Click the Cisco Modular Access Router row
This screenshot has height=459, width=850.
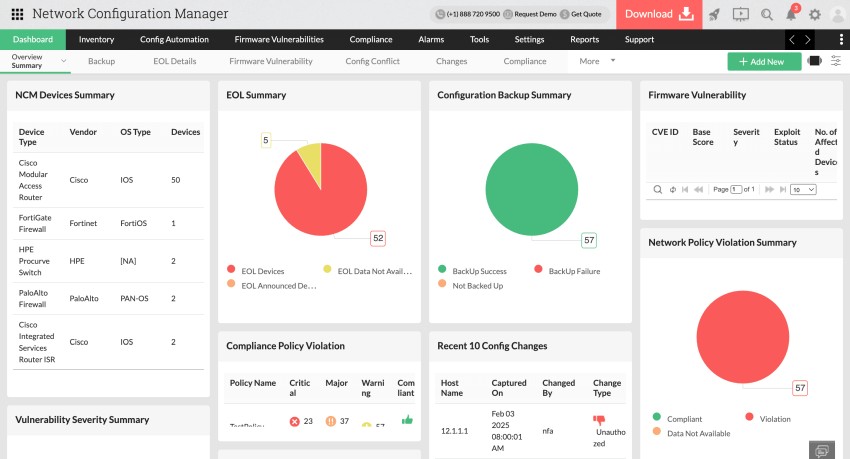click(108, 180)
